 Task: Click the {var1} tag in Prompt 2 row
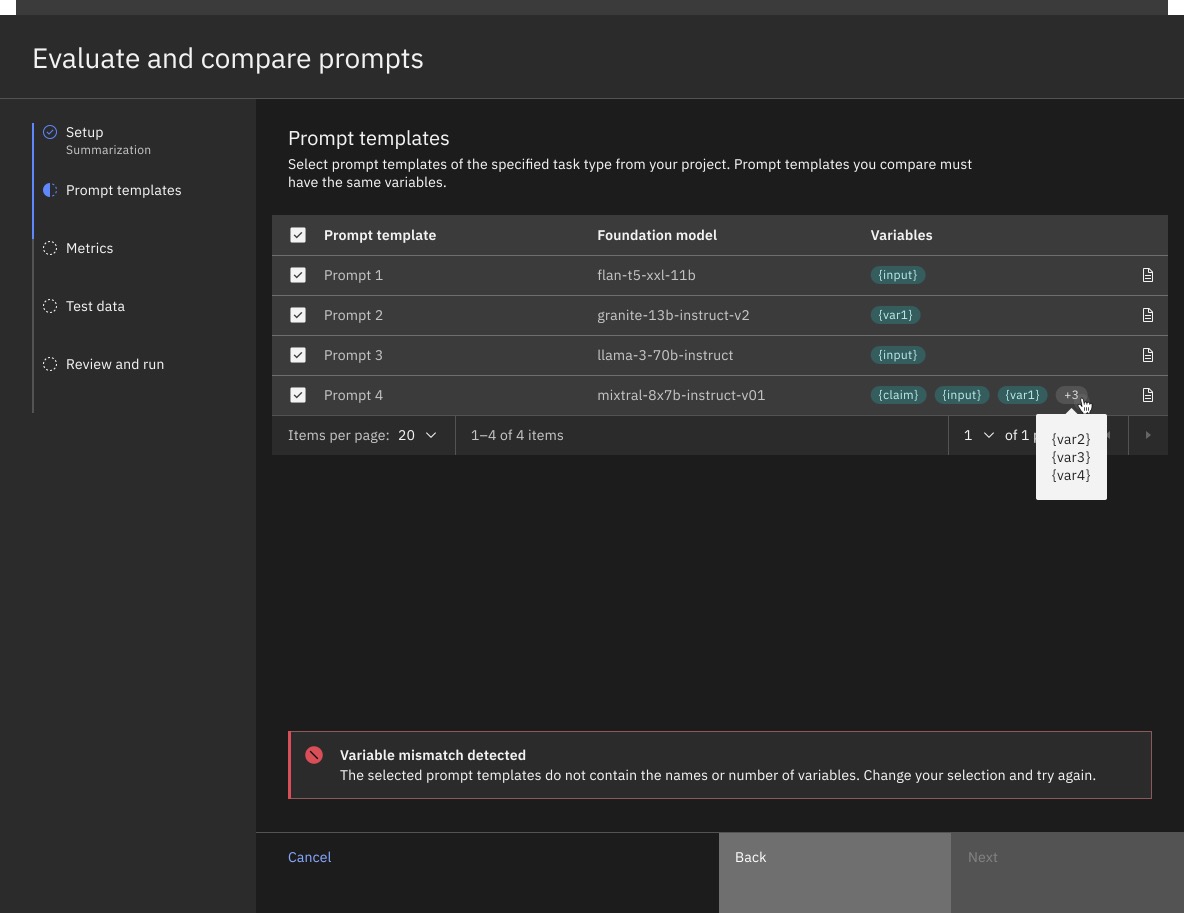pos(895,315)
